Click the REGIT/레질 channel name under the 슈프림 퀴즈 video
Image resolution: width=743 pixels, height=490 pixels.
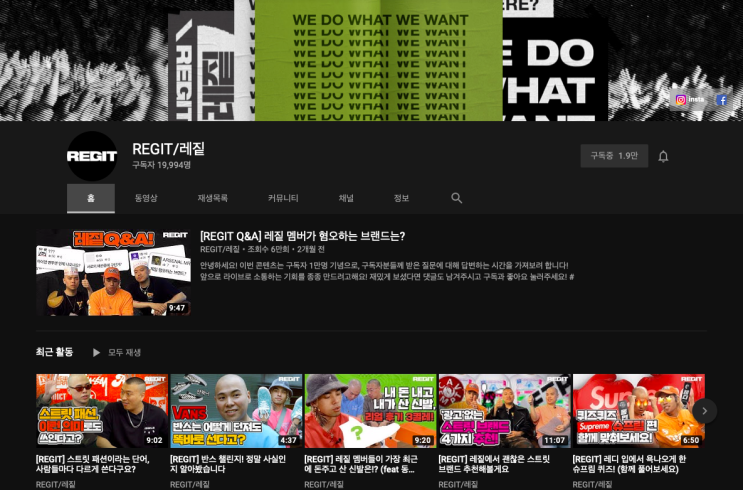click(x=592, y=485)
